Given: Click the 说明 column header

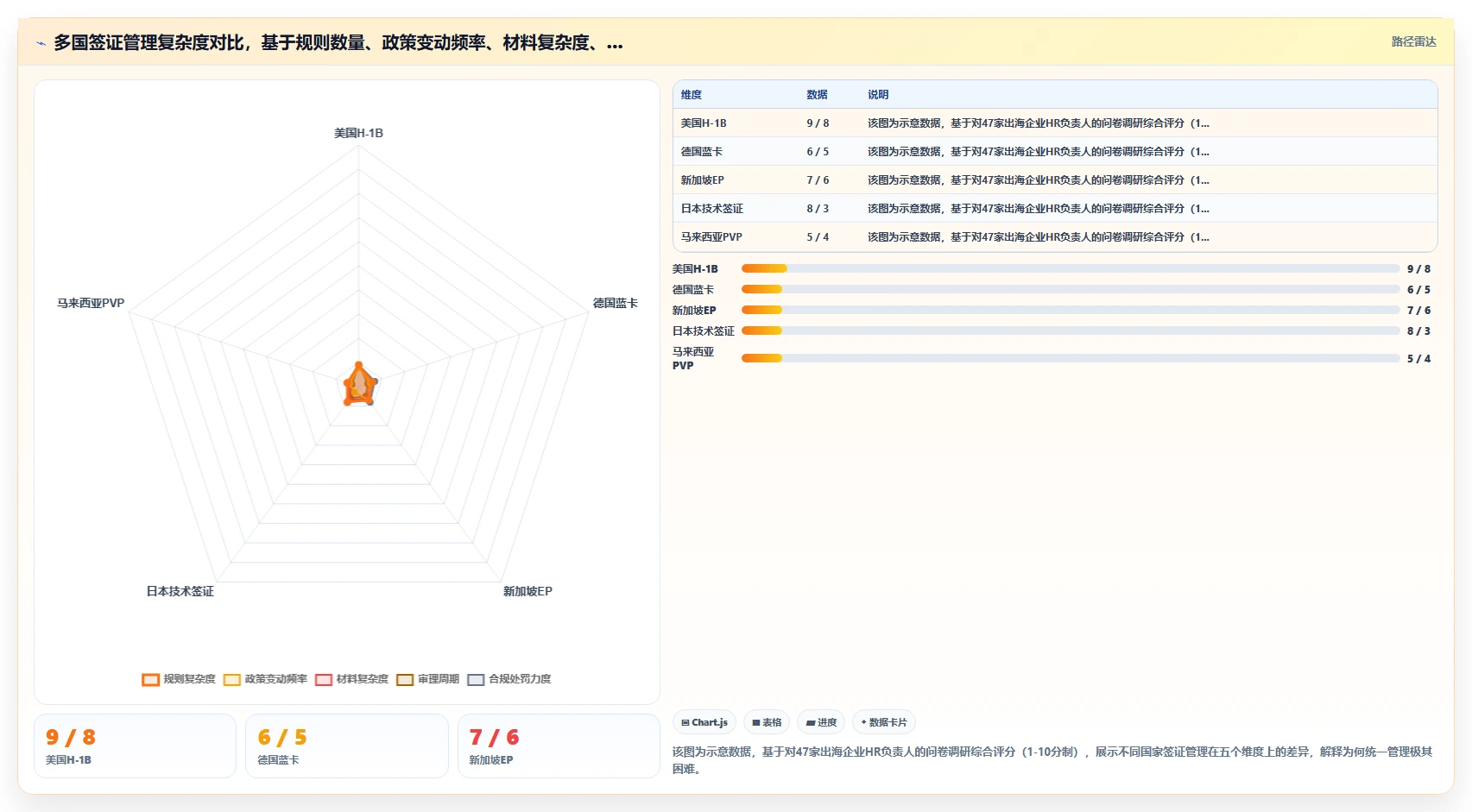Looking at the screenshot, I should pos(878,95).
